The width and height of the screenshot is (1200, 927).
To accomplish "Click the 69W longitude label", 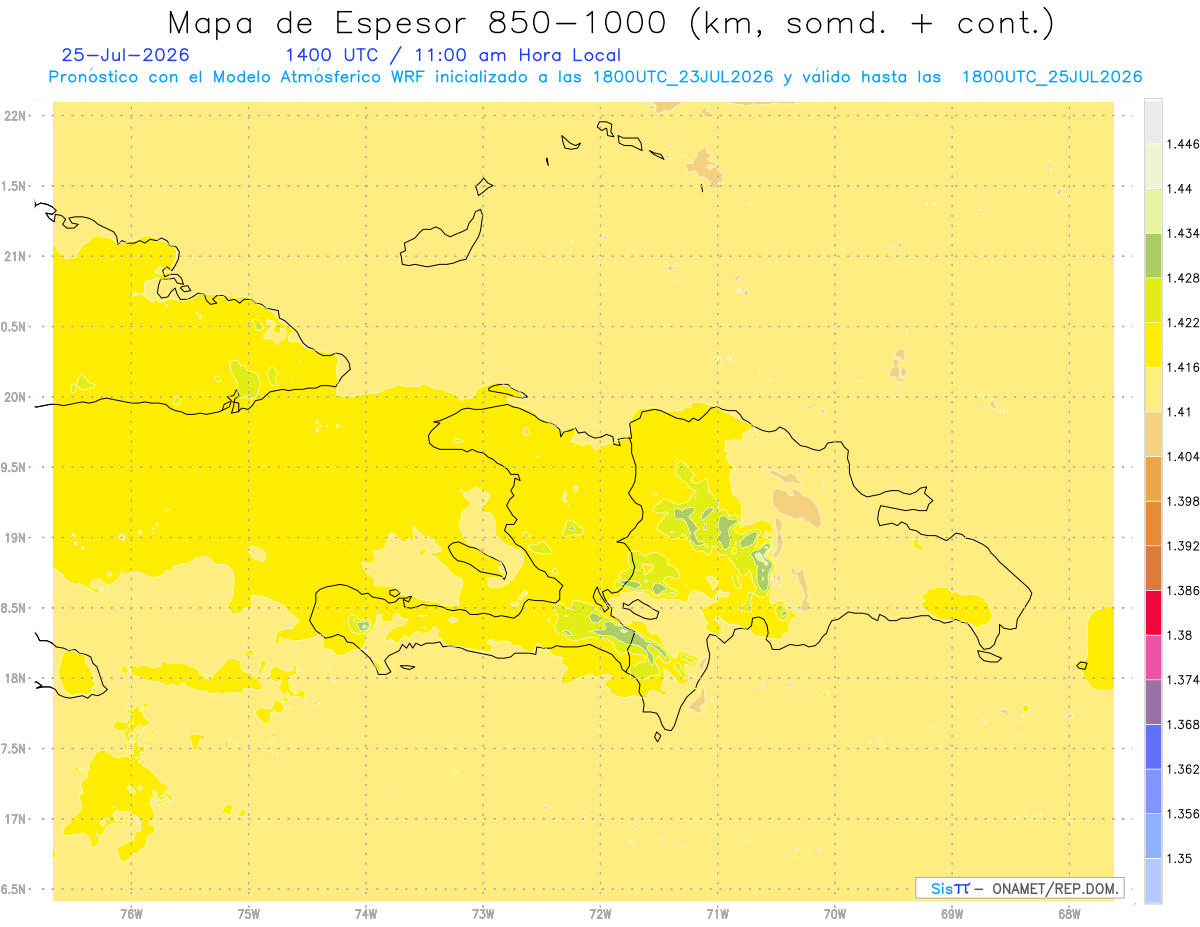I will [952, 914].
